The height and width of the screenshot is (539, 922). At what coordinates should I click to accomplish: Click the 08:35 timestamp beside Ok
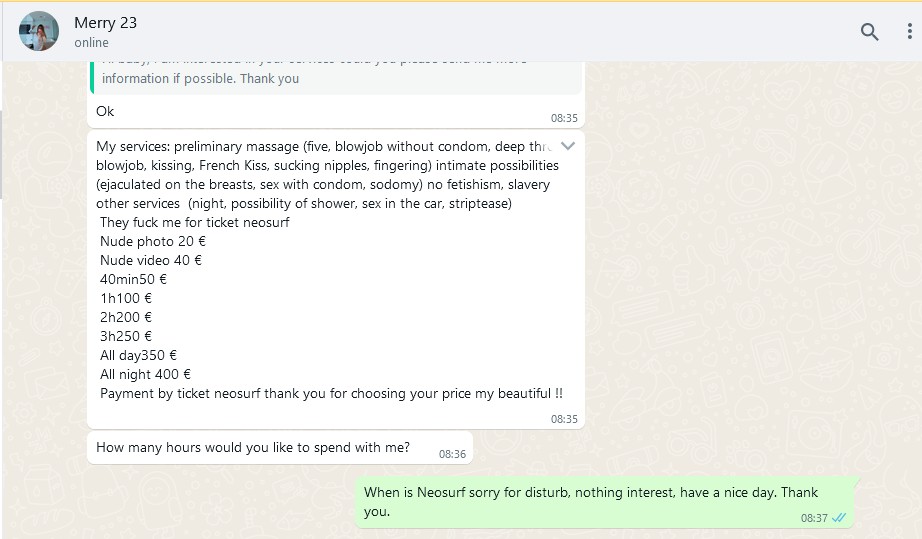564,118
